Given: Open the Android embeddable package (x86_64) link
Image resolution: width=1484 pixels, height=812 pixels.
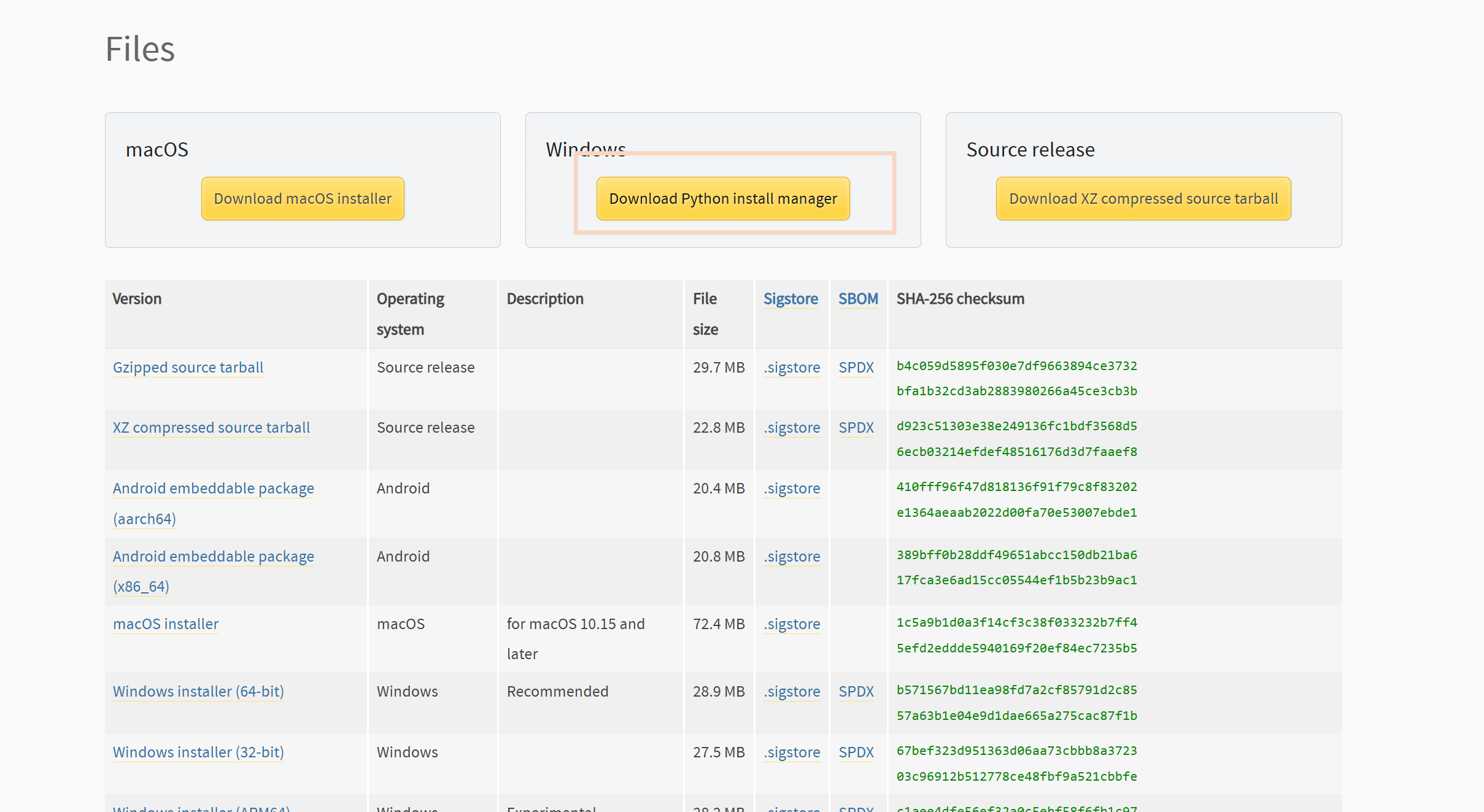Looking at the screenshot, I should 214,571.
